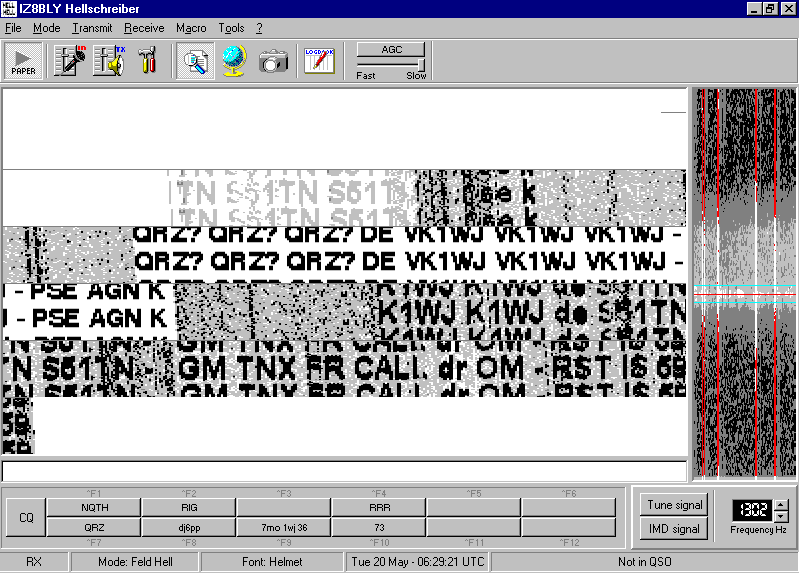Send the RIG macro
The height and width of the screenshot is (573, 799).
[x=189, y=508]
